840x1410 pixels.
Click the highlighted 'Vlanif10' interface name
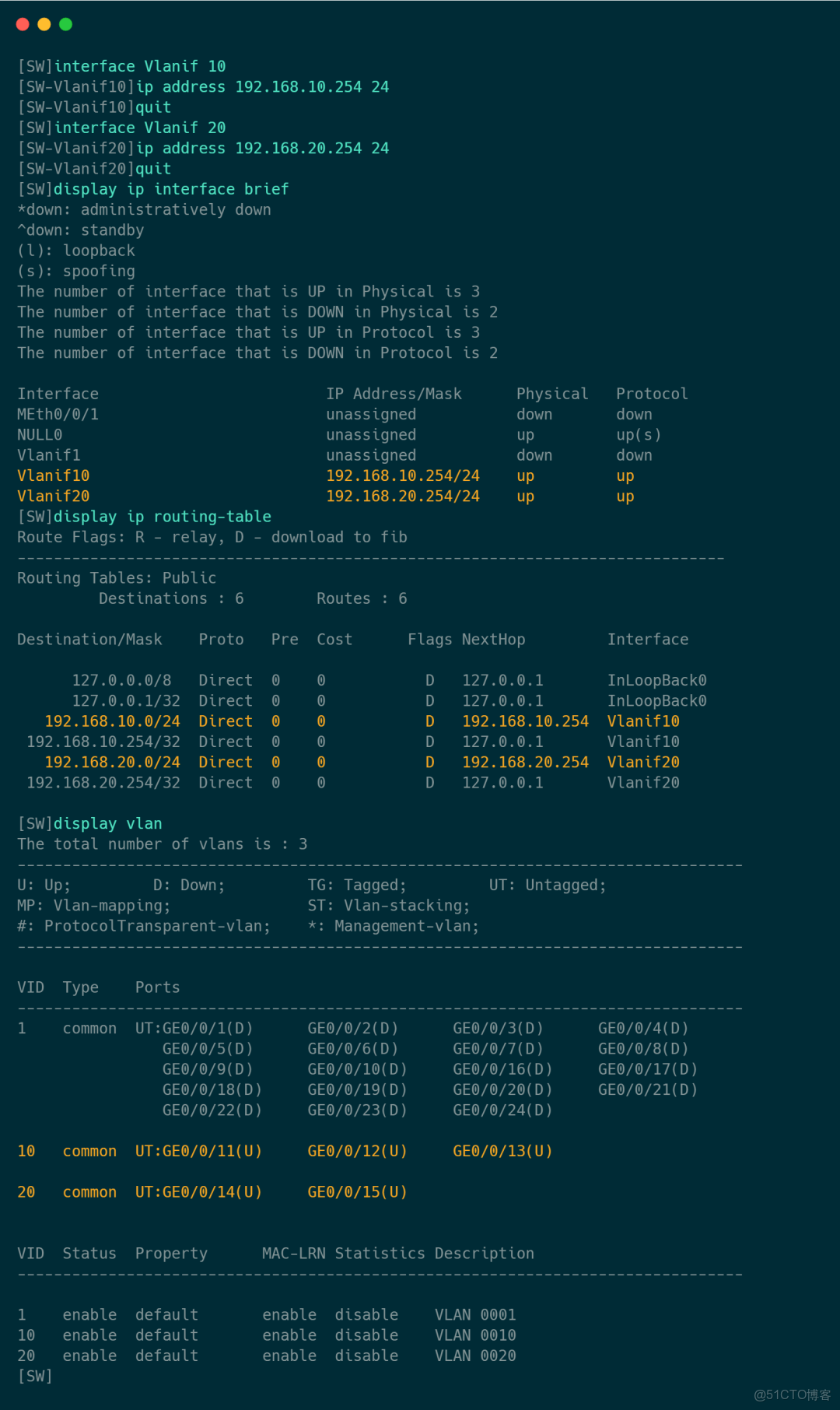click(54, 475)
